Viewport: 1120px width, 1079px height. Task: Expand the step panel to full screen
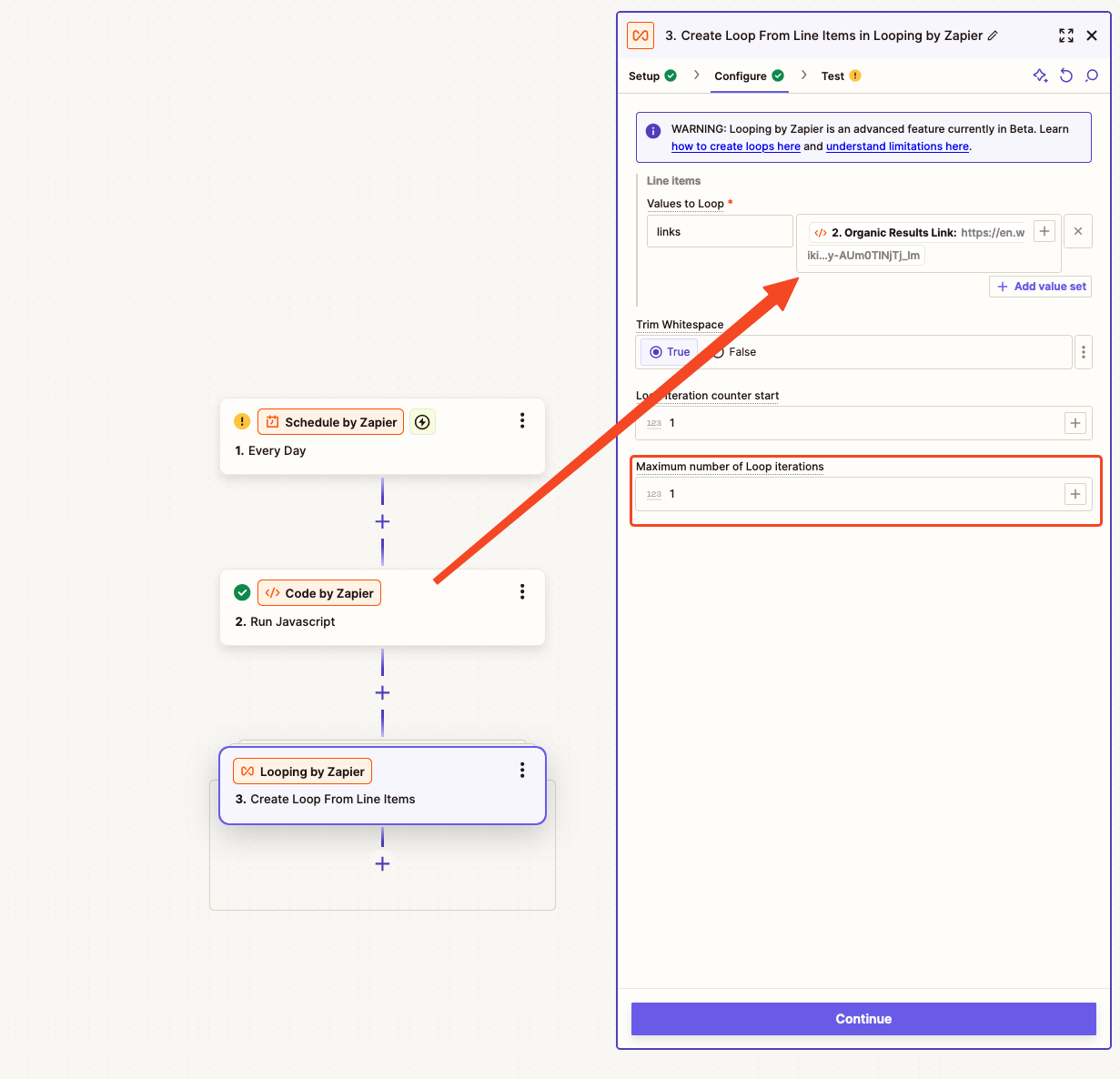[1066, 35]
